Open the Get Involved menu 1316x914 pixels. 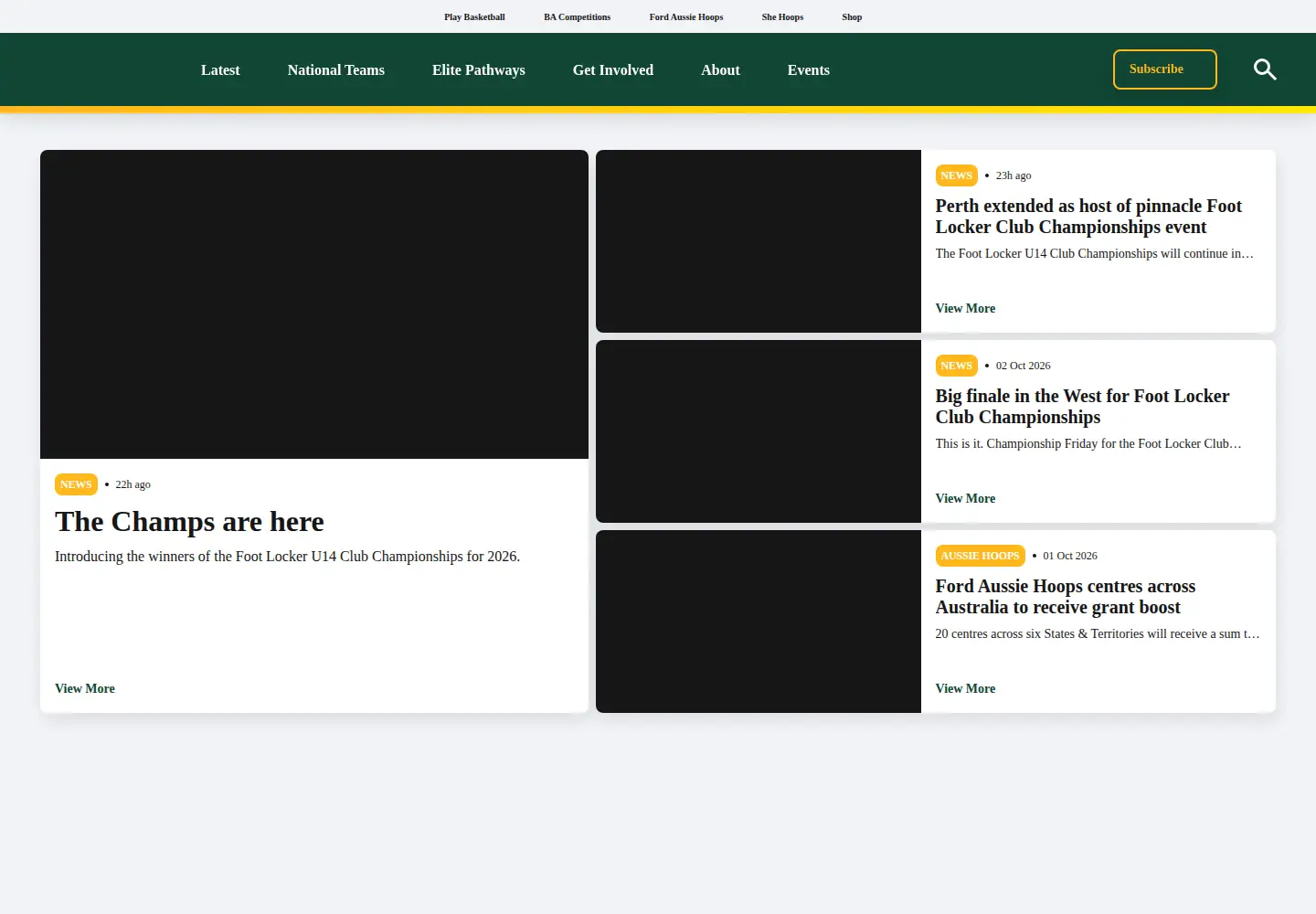pos(613,70)
